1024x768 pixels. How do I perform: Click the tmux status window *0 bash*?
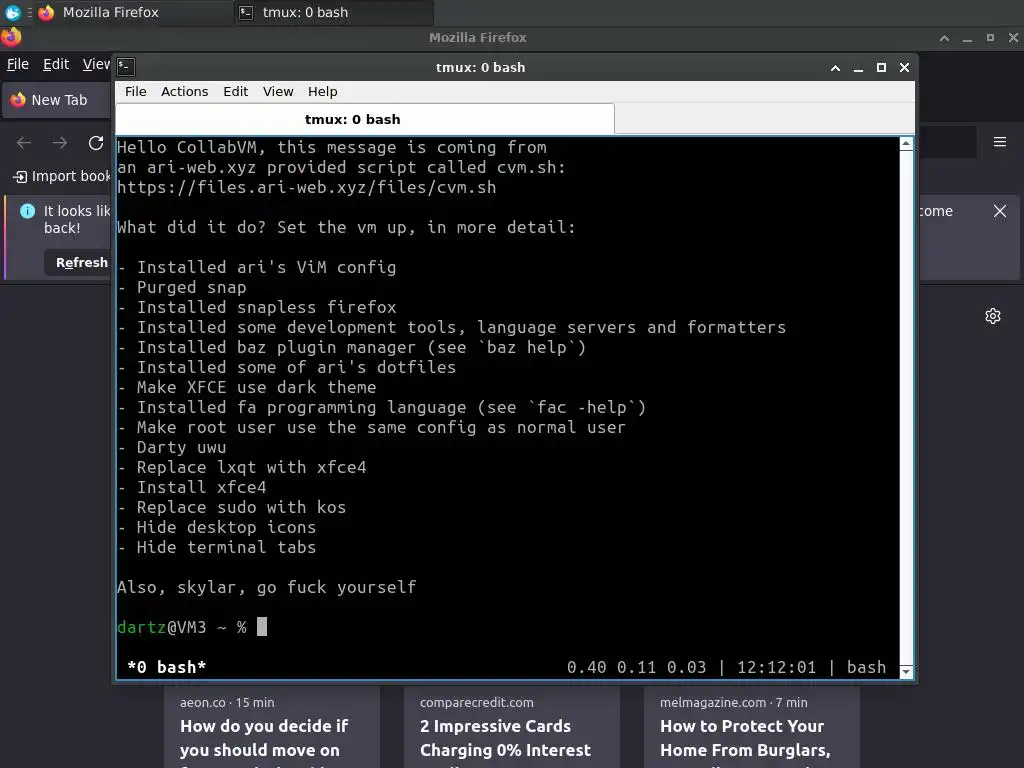coord(167,667)
